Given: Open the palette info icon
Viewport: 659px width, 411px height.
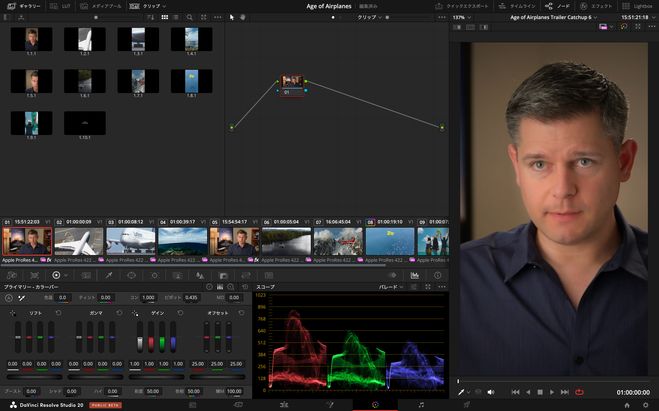Looking at the screenshot, I should pyautogui.click(x=438, y=275).
